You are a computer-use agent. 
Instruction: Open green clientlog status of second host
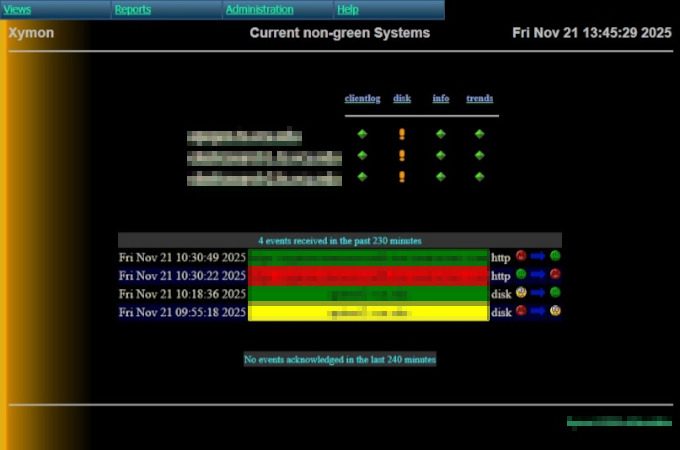point(363,155)
